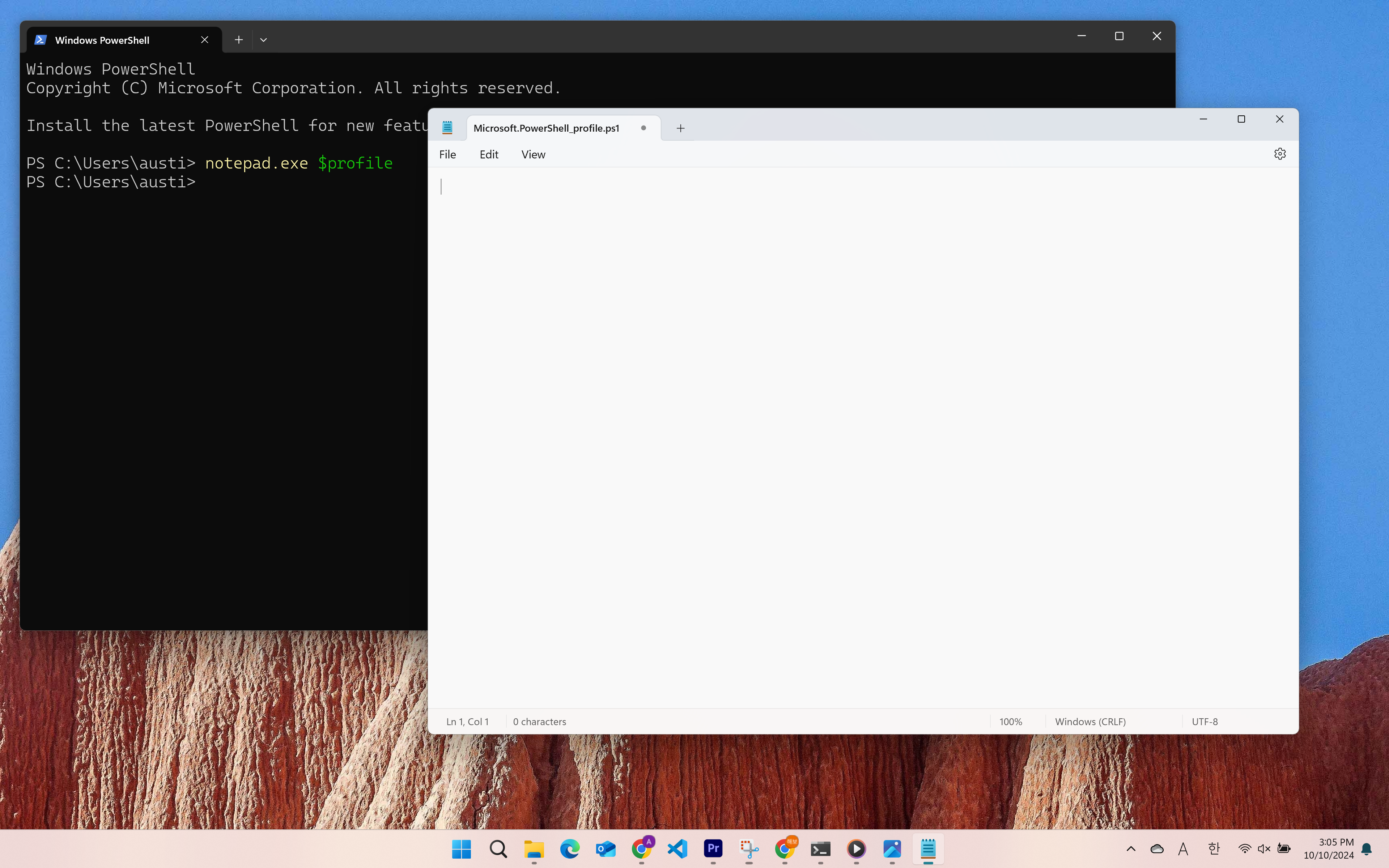This screenshot has height=868, width=1389.
Task: Select the Microsoft.PowerShell_profile.ps1 tab
Action: [x=546, y=128]
